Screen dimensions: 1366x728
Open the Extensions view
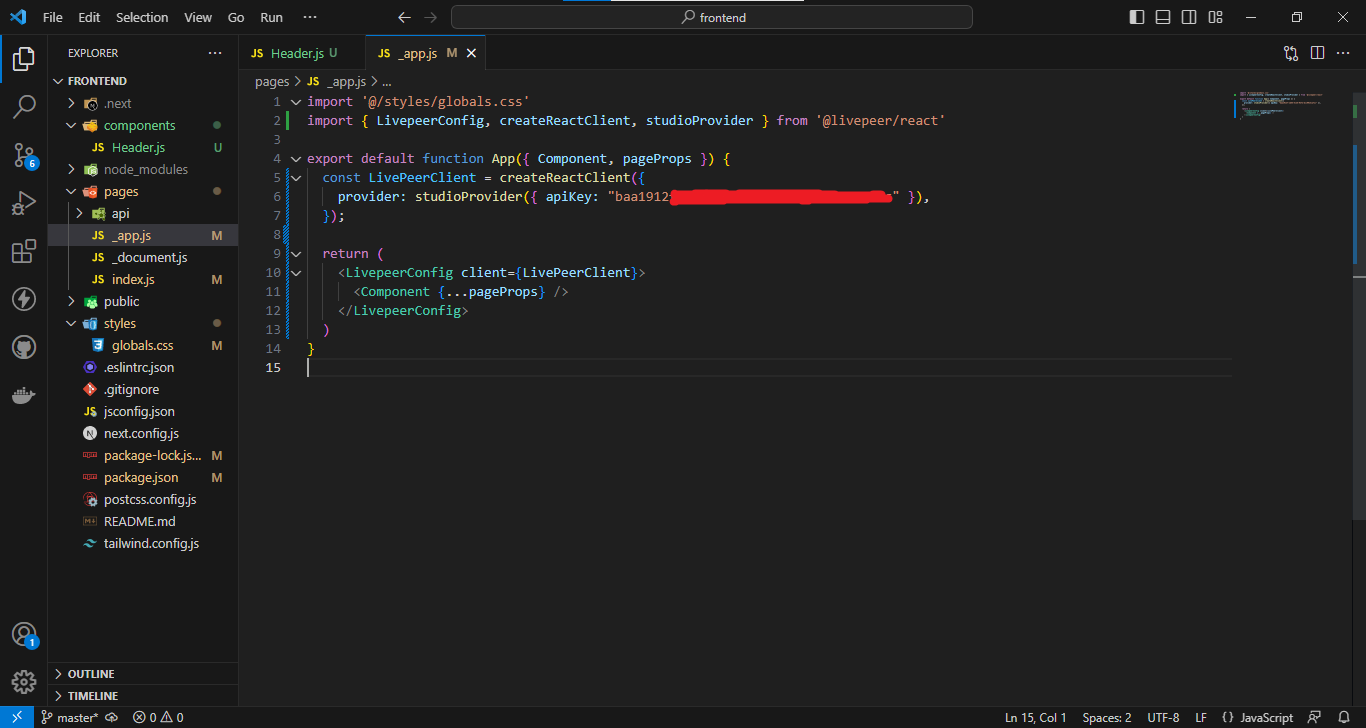click(24, 251)
